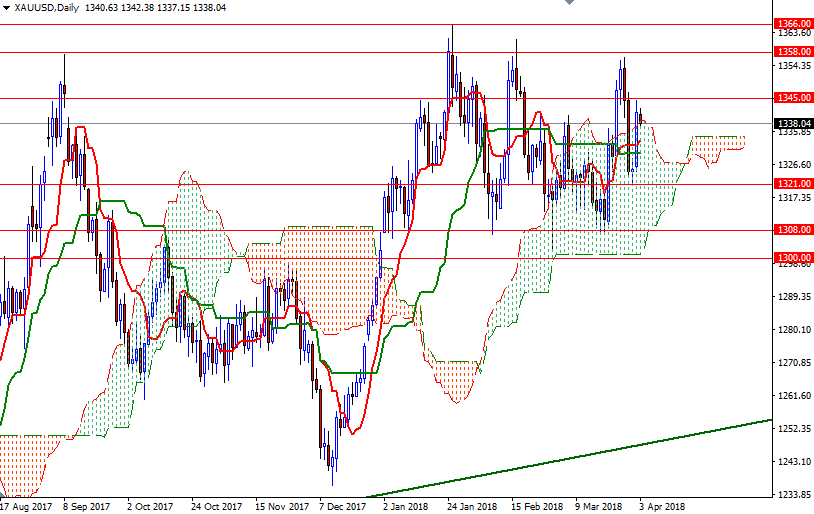Click the 1252.35 price scale value
Viewport: 814px width, 514px height.
coord(794,428)
